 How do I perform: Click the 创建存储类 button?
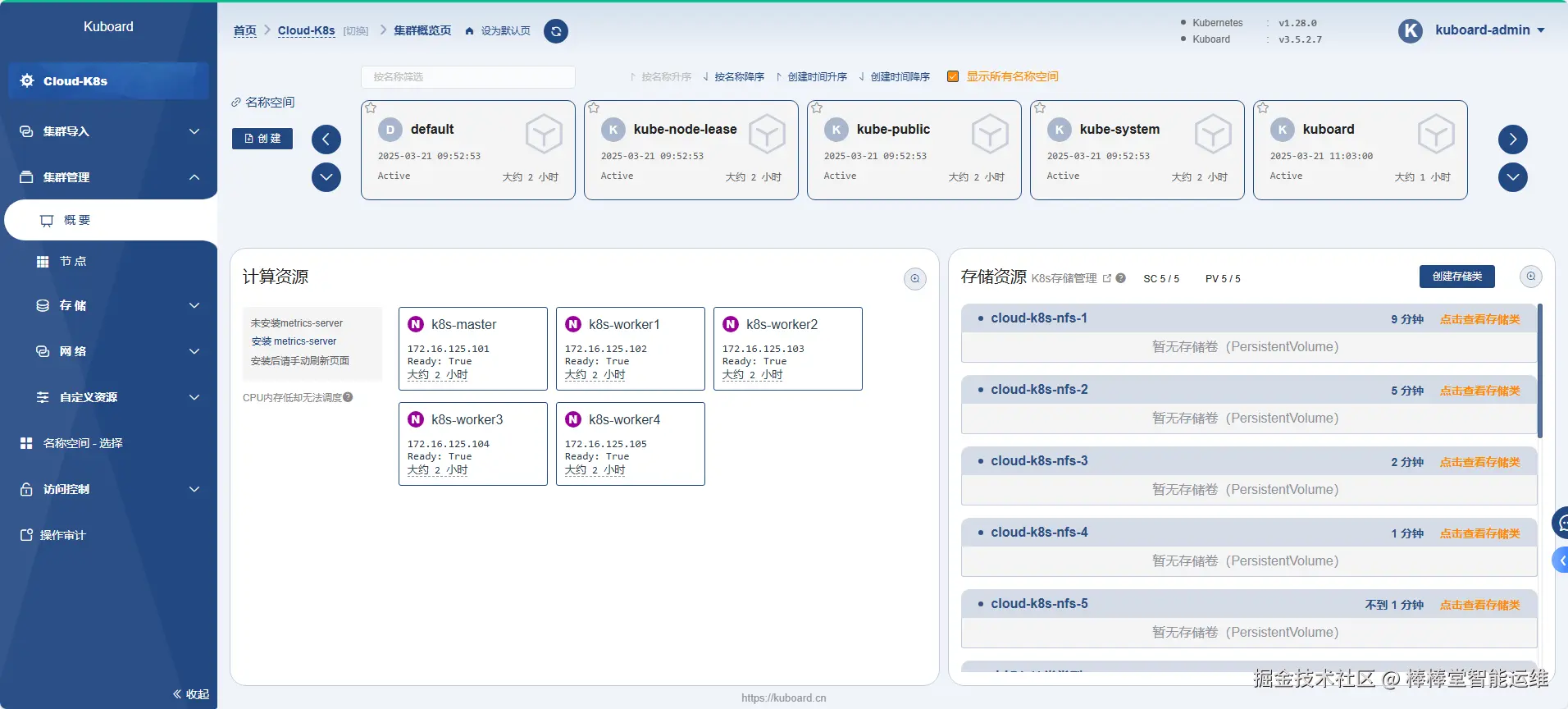pos(1457,277)
